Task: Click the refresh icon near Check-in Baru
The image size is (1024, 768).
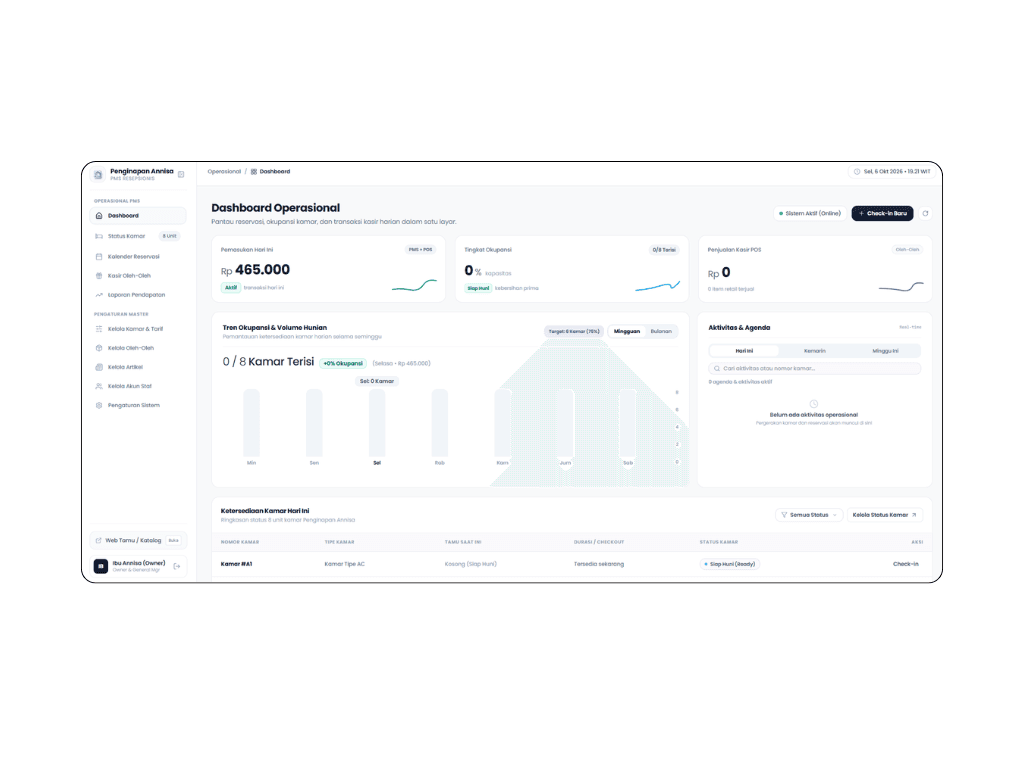Action: [925, 214]
